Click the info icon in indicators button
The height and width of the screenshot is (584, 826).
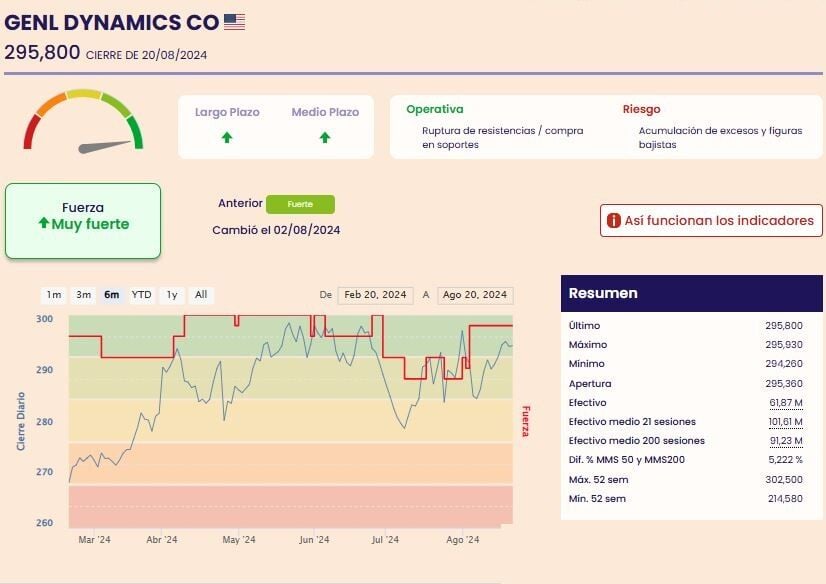click(614, 221)
